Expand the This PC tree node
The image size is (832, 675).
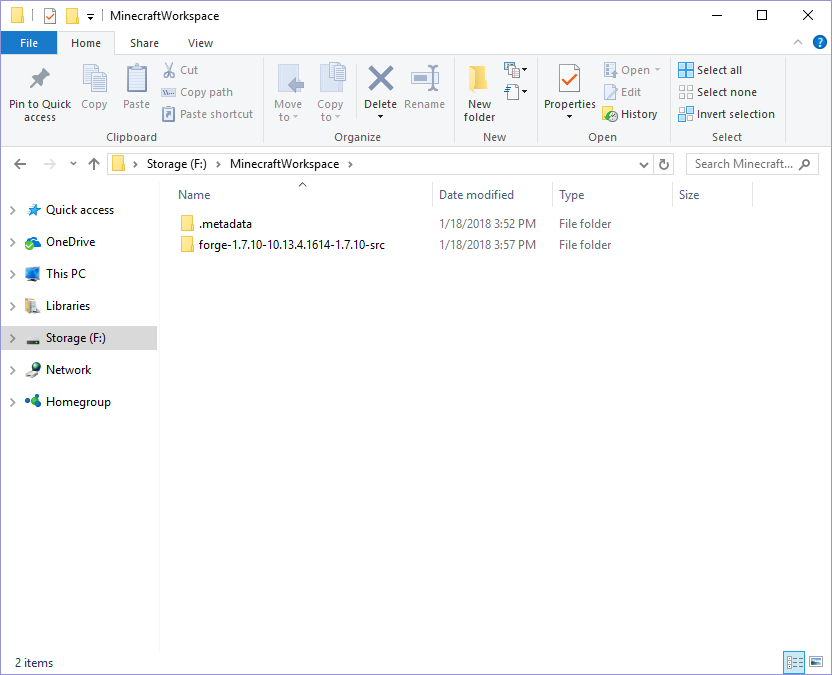coord(13,274)
